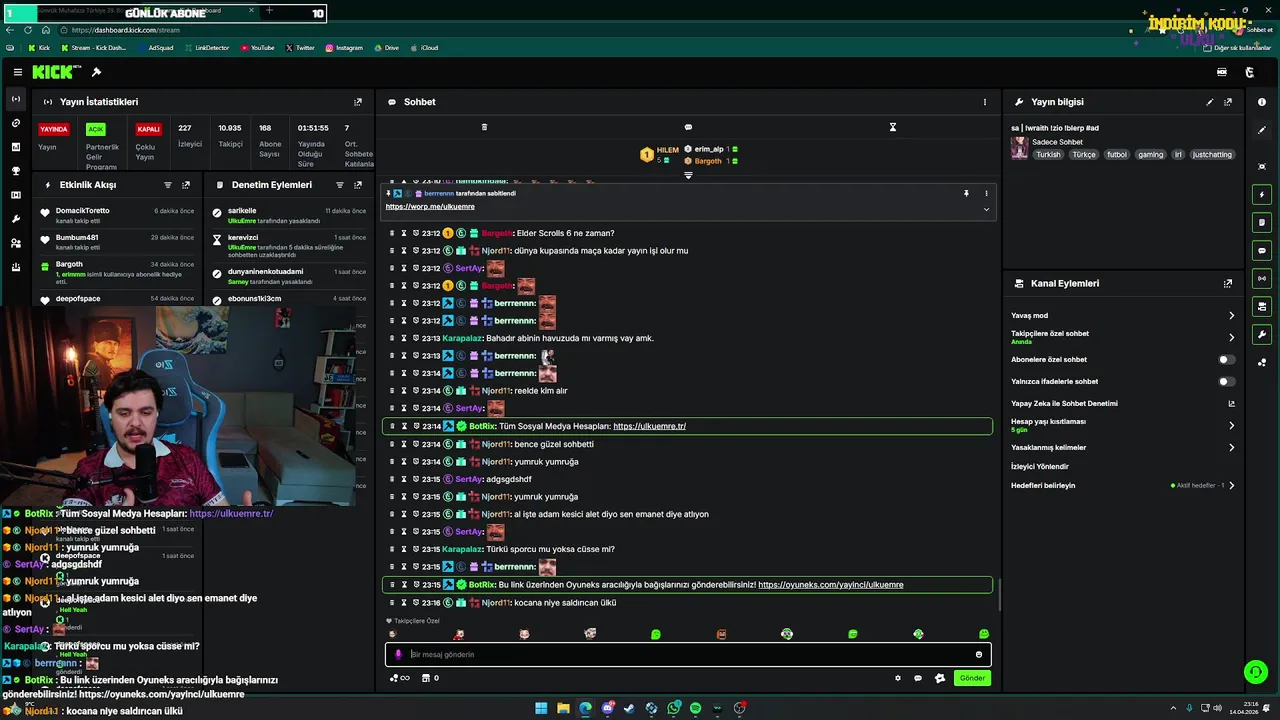
Task: Open the Stream section in left sidebar
Action: point(15,99)
